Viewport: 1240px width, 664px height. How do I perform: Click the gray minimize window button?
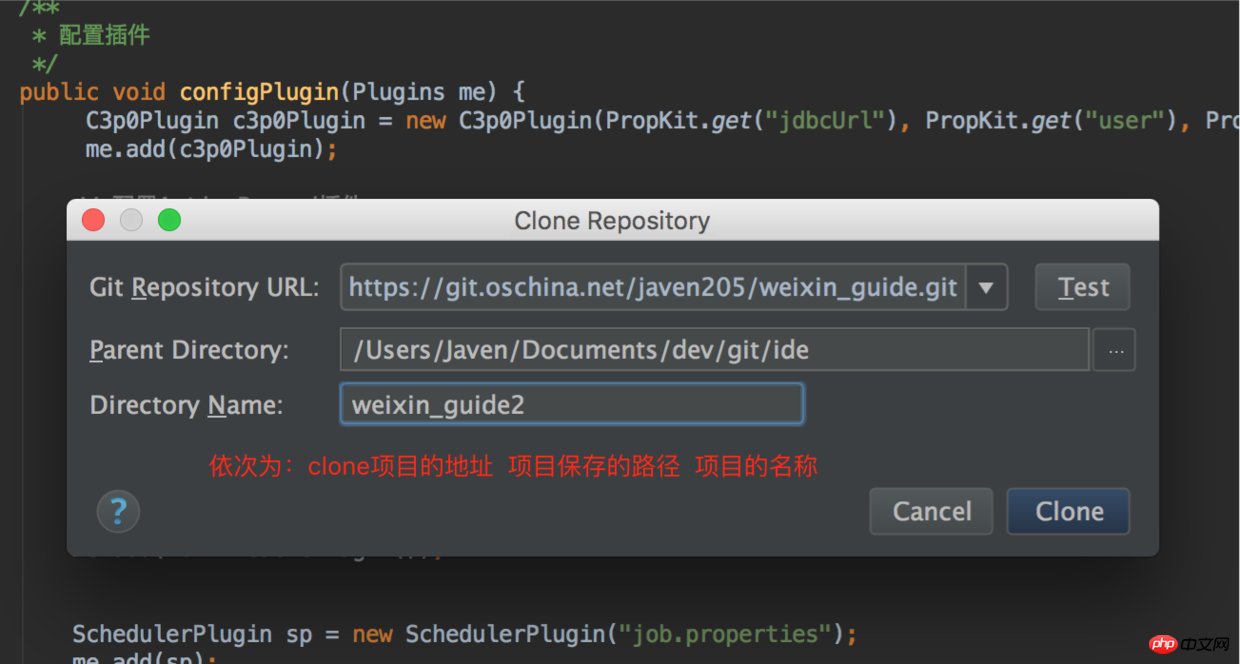click(131, 220)
